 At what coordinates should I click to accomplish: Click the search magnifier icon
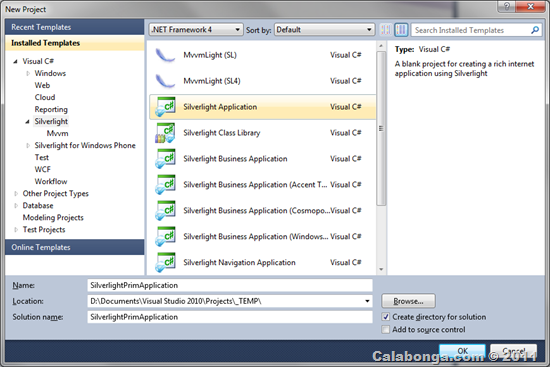(x=535, y=30)
